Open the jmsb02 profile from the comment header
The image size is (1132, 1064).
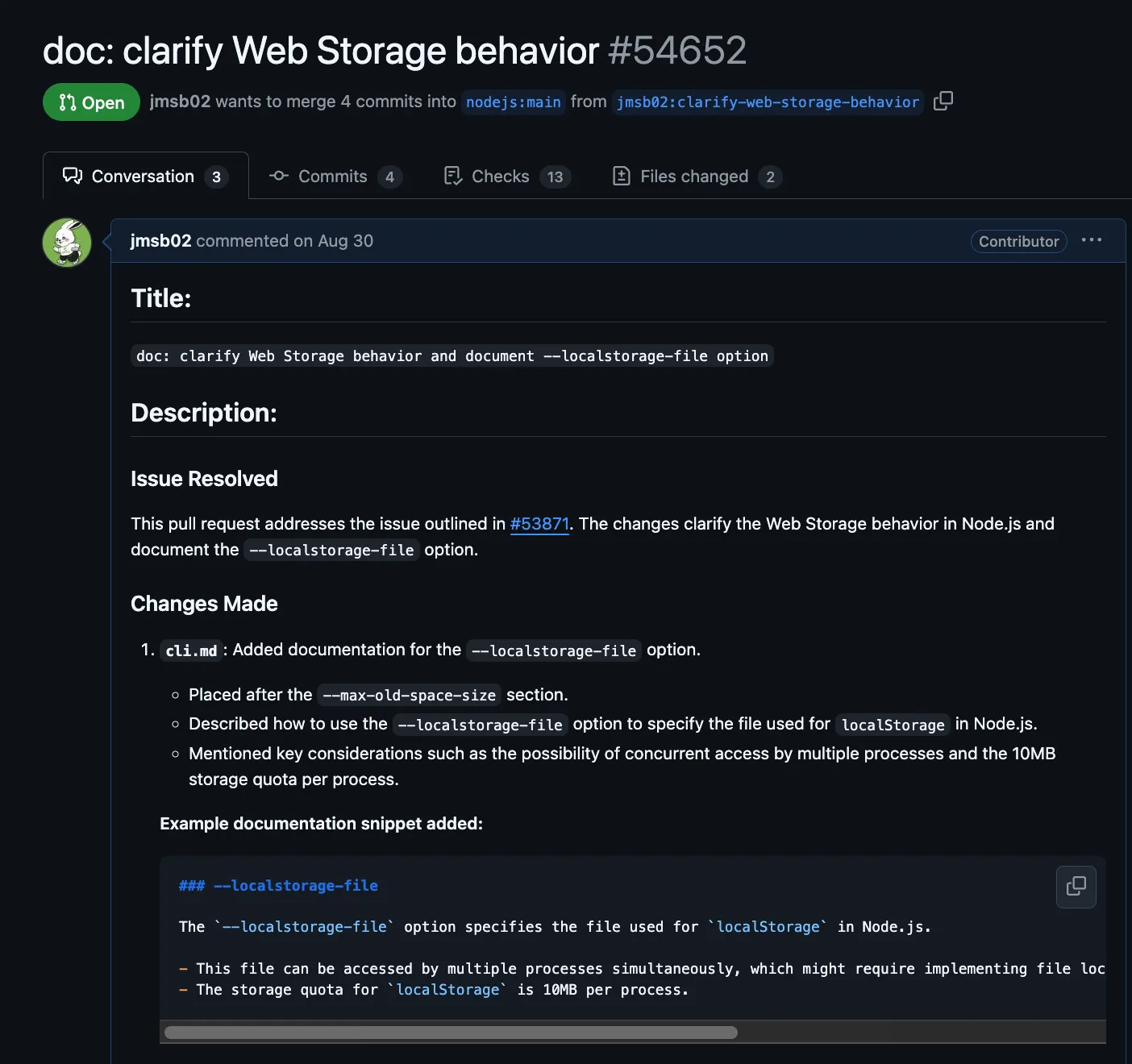(160, 241)
